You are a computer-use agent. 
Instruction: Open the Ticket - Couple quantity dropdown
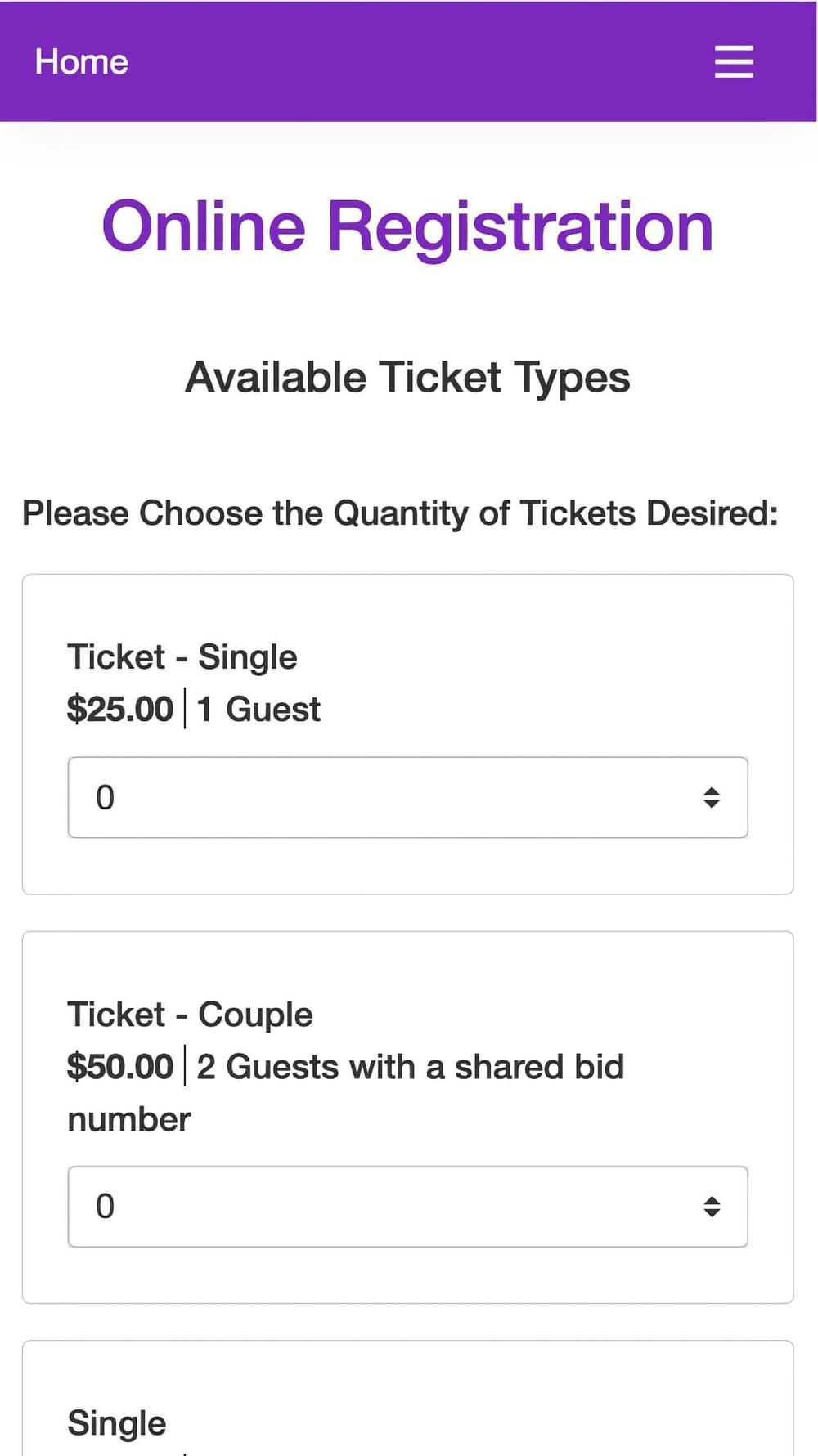coord(407,1206)
